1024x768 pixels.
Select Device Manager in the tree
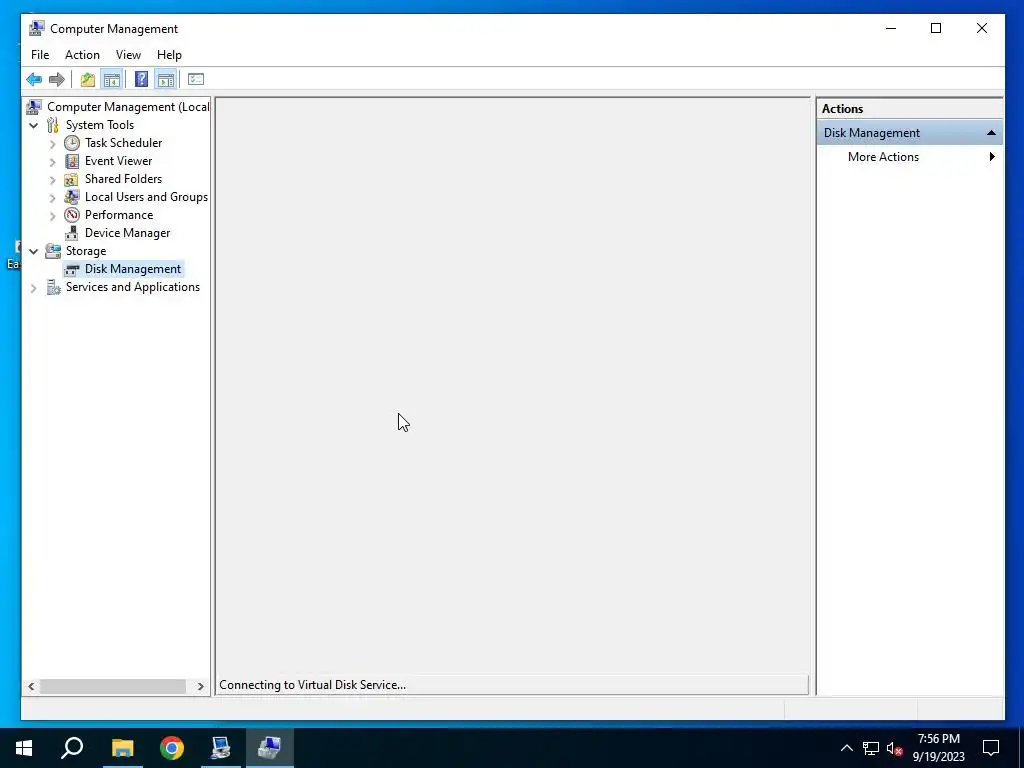point(127,233)
